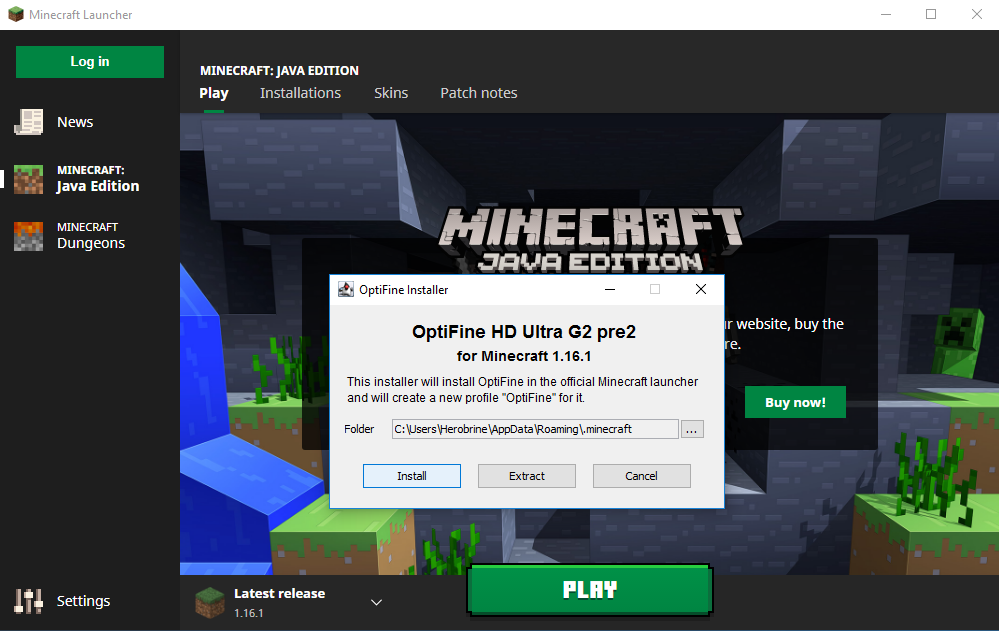Open Minecraft Dungeons via its lava block icon
Image resolution: width=999 pixels, height=631 pixels.
tap(29, 236)
